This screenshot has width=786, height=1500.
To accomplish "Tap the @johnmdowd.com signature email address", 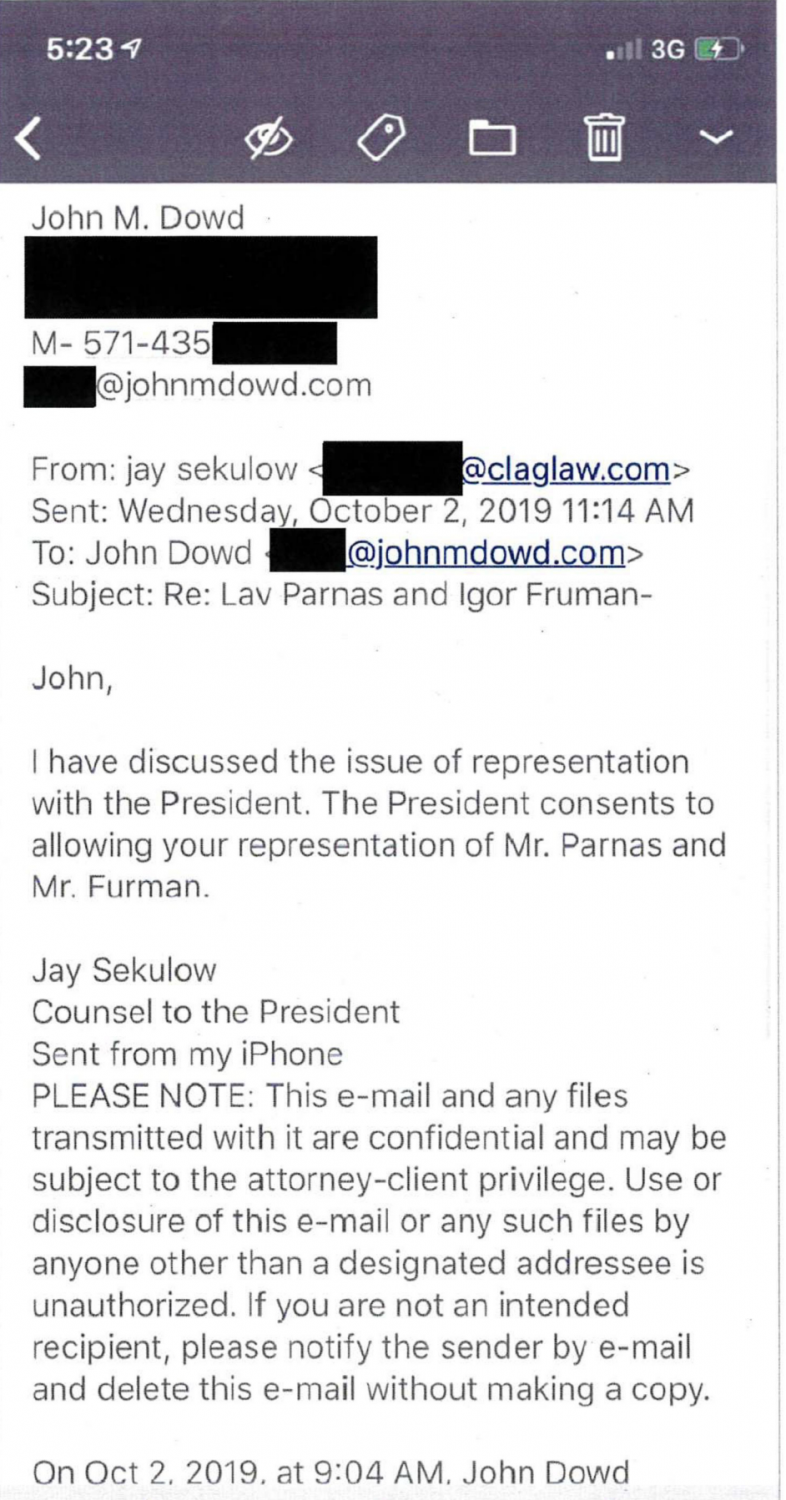I will pos(232,385).
